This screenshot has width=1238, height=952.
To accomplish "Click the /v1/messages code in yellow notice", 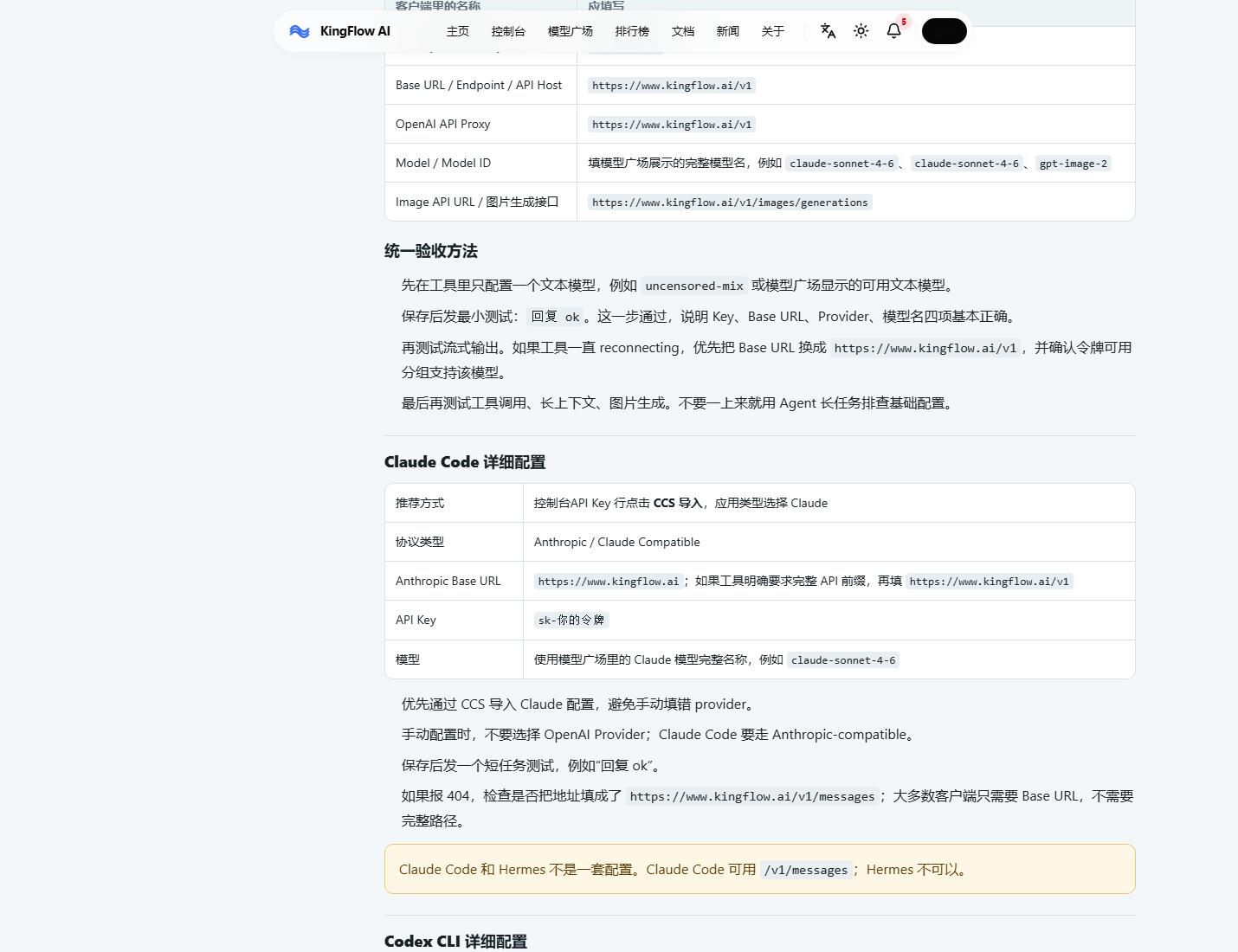I will (806, 870).
